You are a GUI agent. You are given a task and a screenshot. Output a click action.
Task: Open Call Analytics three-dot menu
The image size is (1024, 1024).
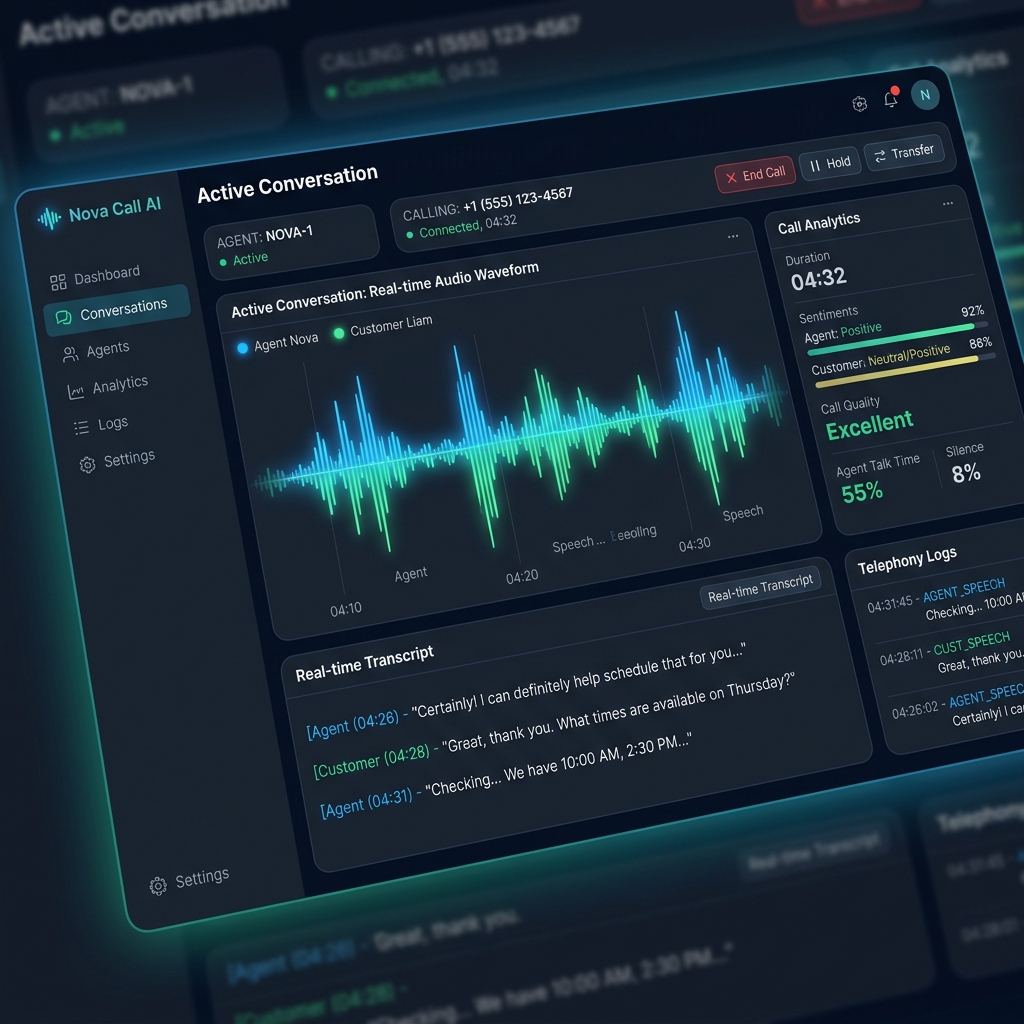coord(948,204)
